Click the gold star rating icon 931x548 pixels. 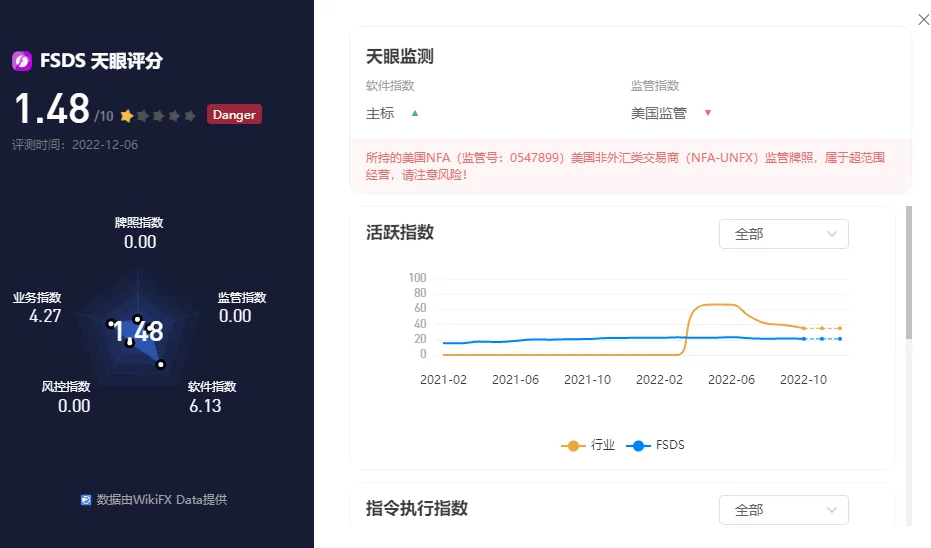point(126,115)
